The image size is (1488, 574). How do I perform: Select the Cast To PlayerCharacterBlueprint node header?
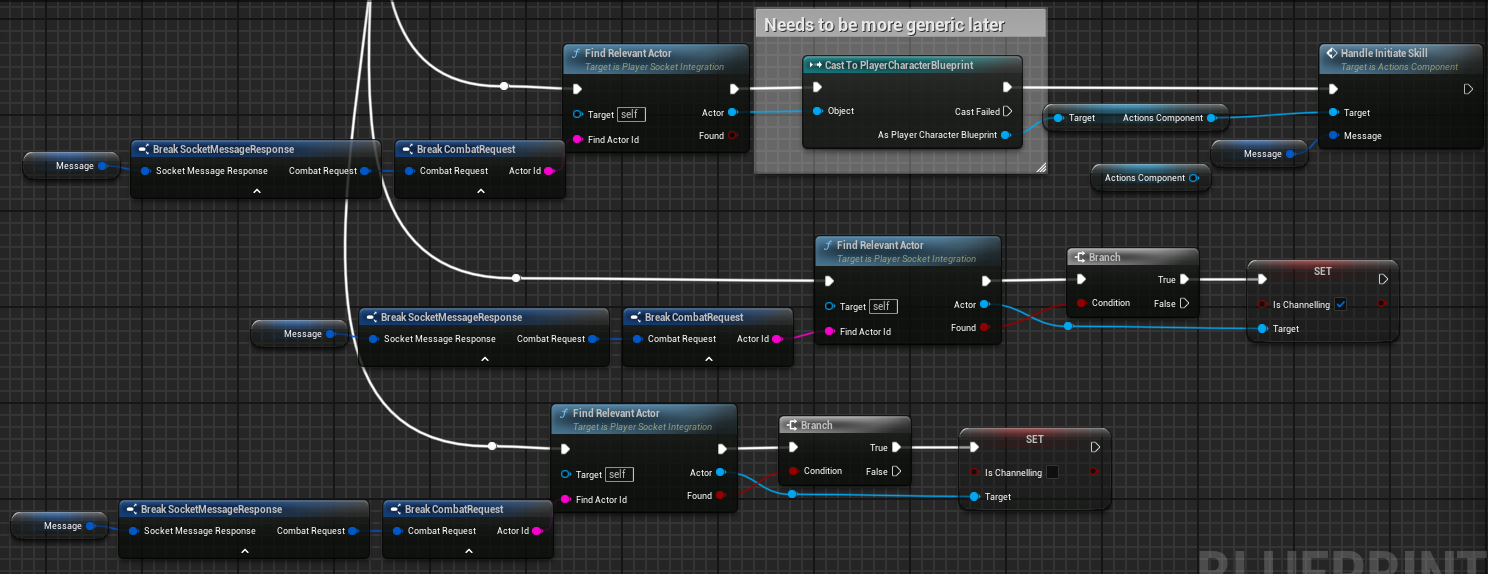pos(913,65)
